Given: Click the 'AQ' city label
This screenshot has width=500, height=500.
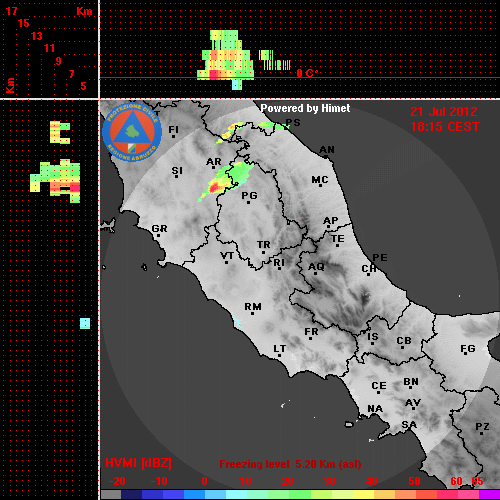Looking at the screenshot, I should (316, 267).
